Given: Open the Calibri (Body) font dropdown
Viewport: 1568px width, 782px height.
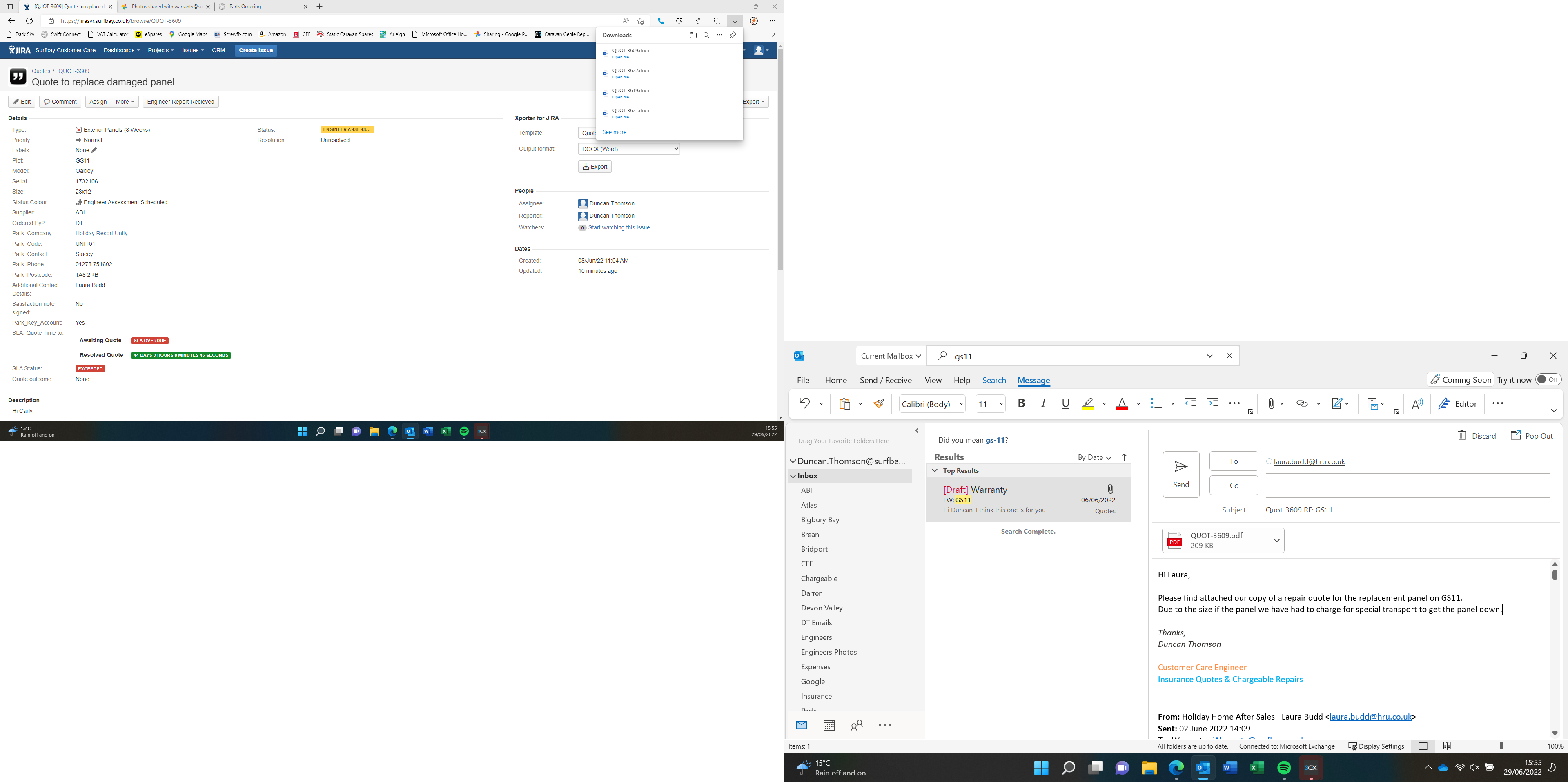Looking at the screenshot, I should (x=961, y=404).
